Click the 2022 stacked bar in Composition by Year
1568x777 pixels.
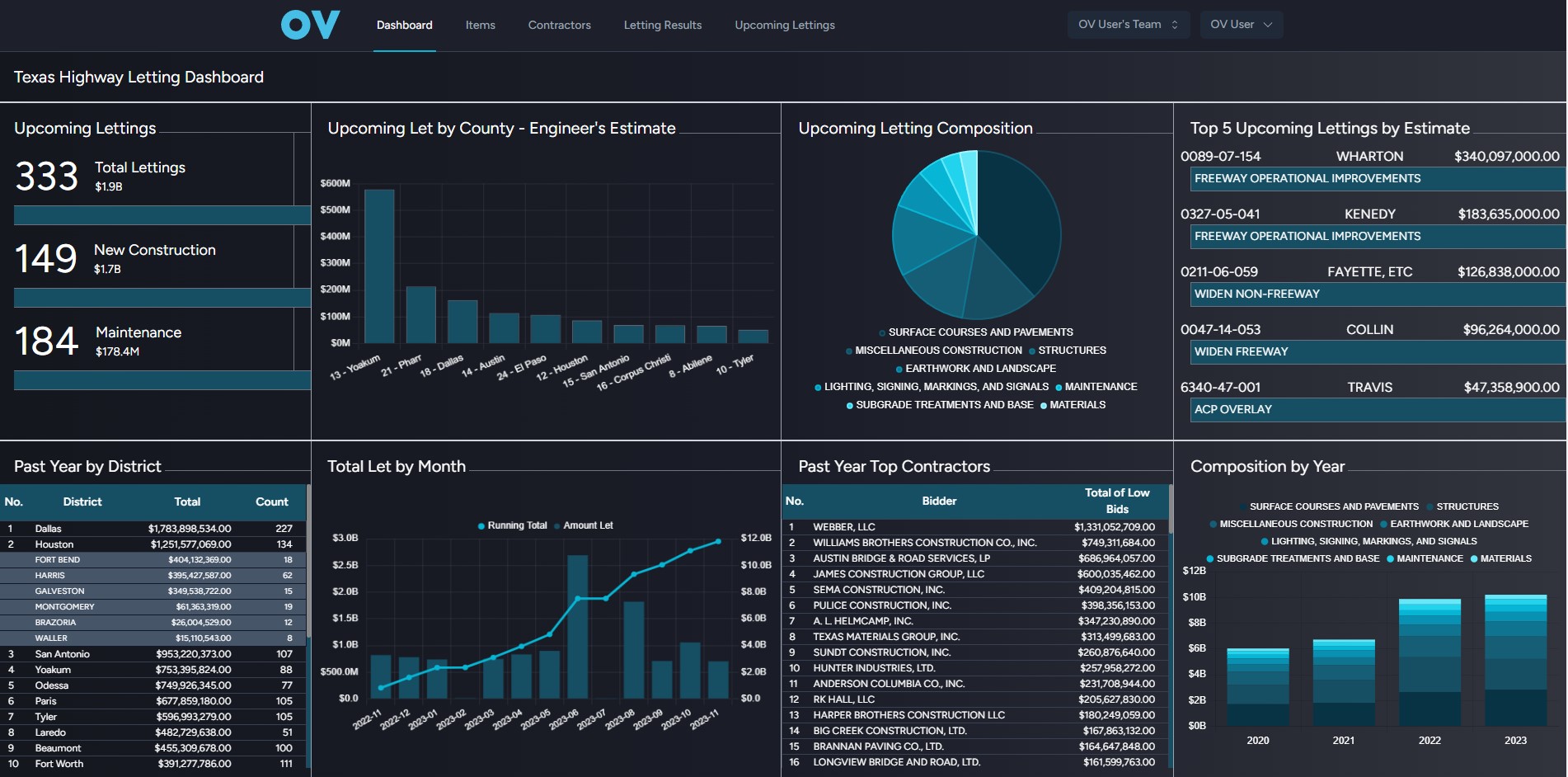point(1430,662)
